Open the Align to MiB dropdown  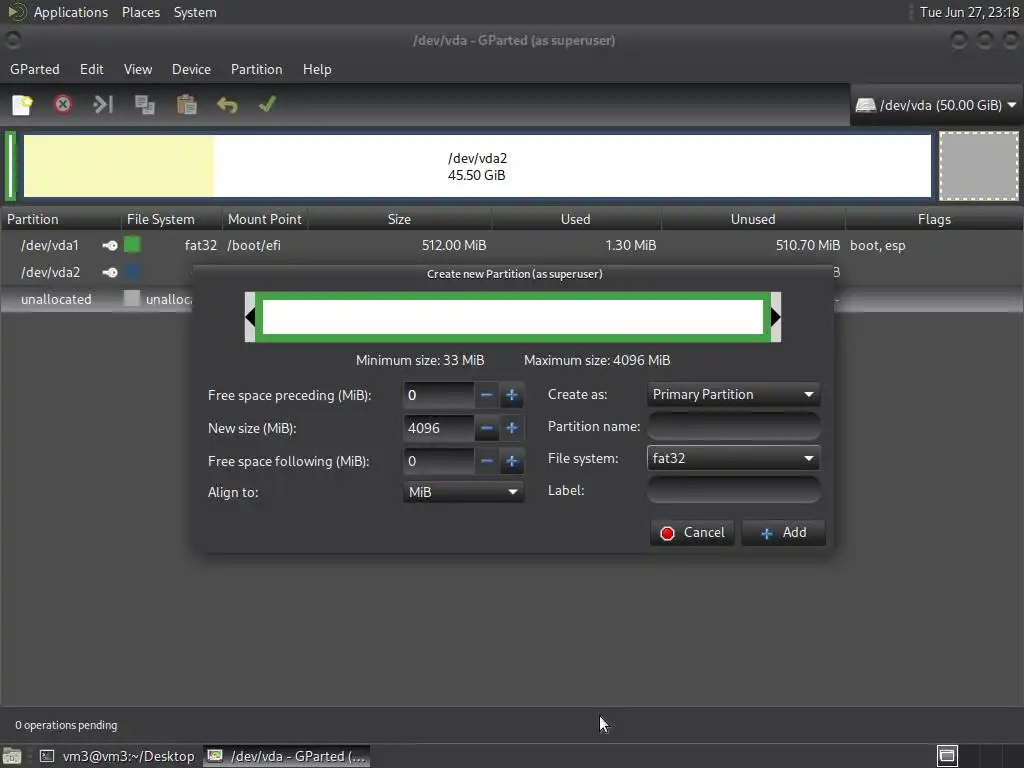tap(463, 492)
